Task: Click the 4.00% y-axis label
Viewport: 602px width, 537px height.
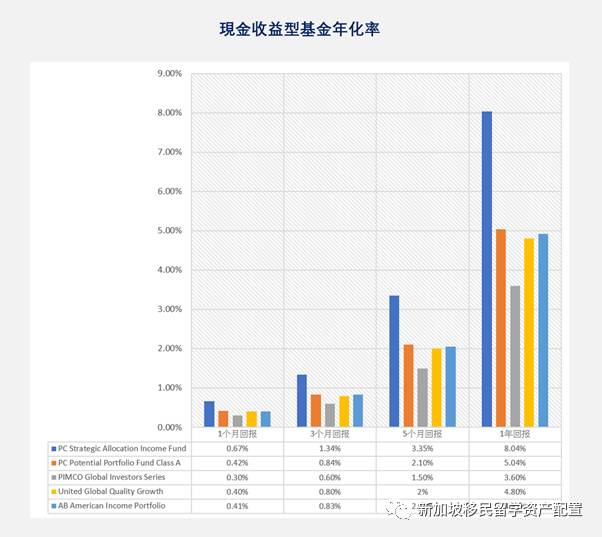Action: point(169,270)
